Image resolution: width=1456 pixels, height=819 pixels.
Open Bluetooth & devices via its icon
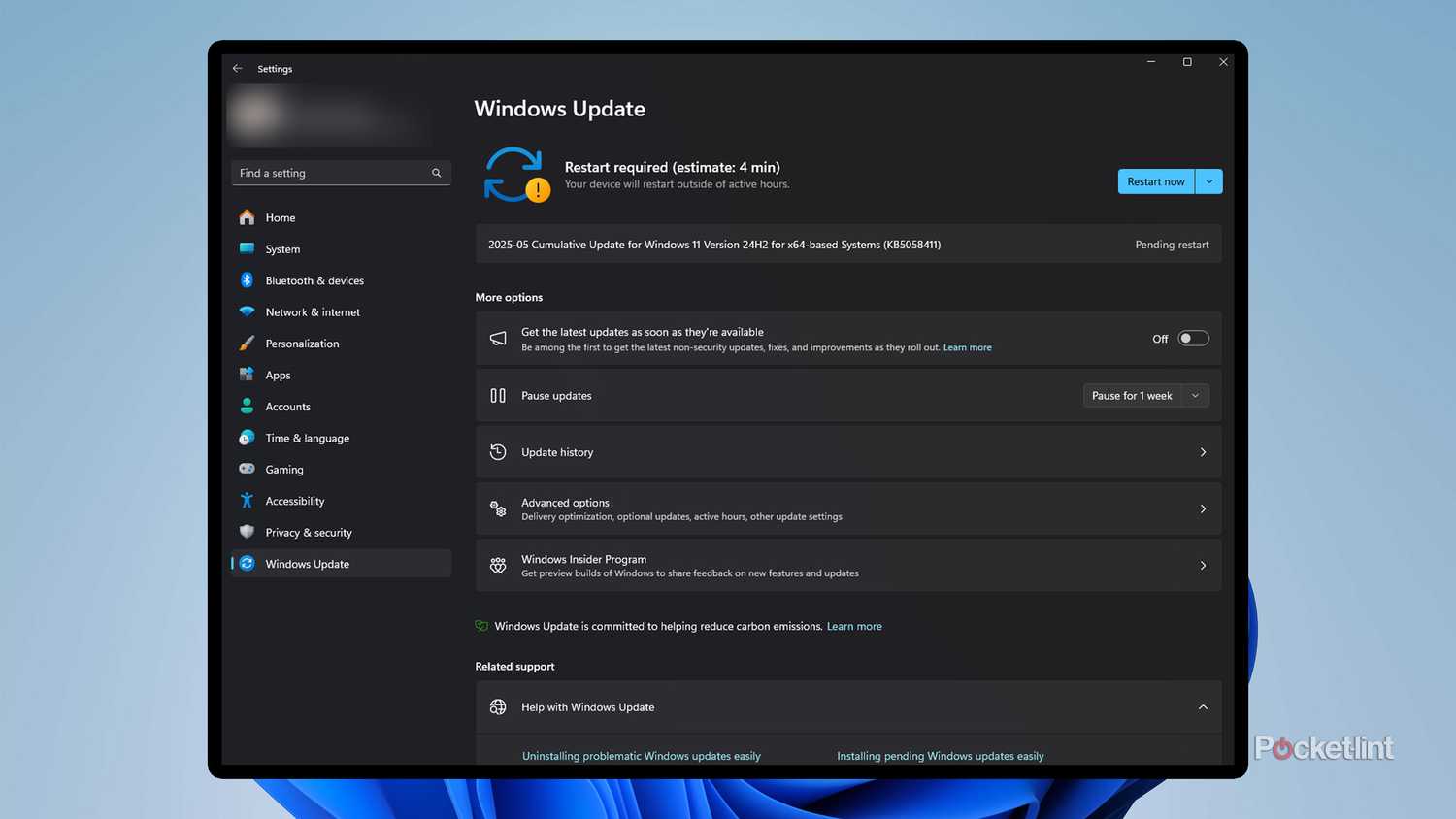[x=247, y=280]
